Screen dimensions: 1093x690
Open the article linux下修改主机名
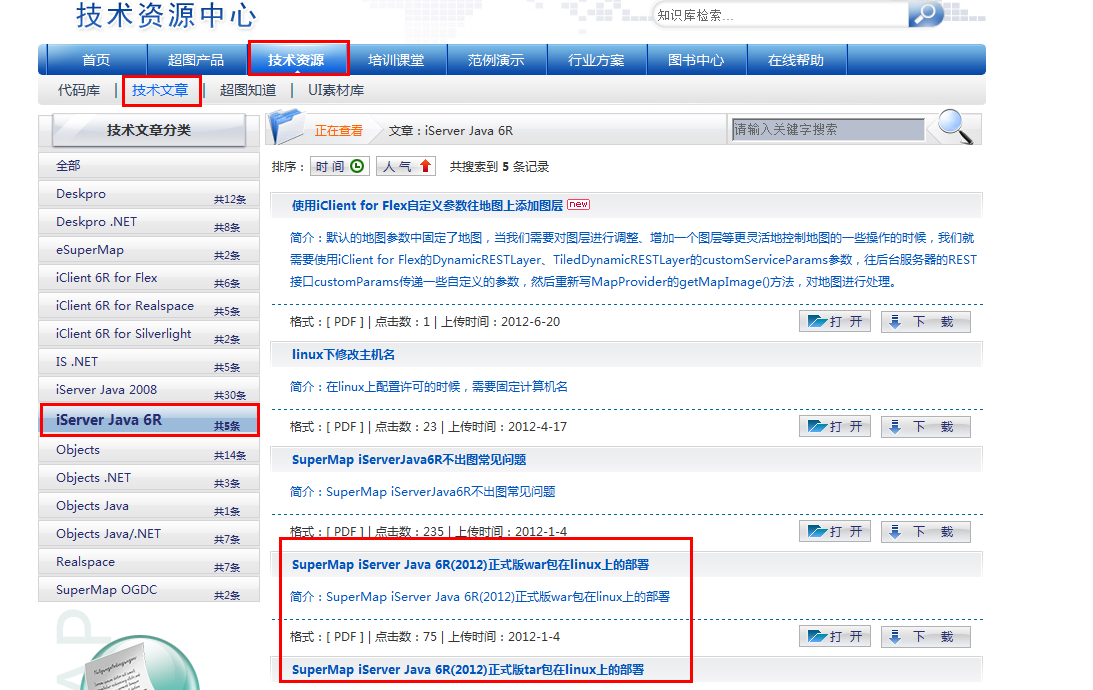tap(344, 355)
